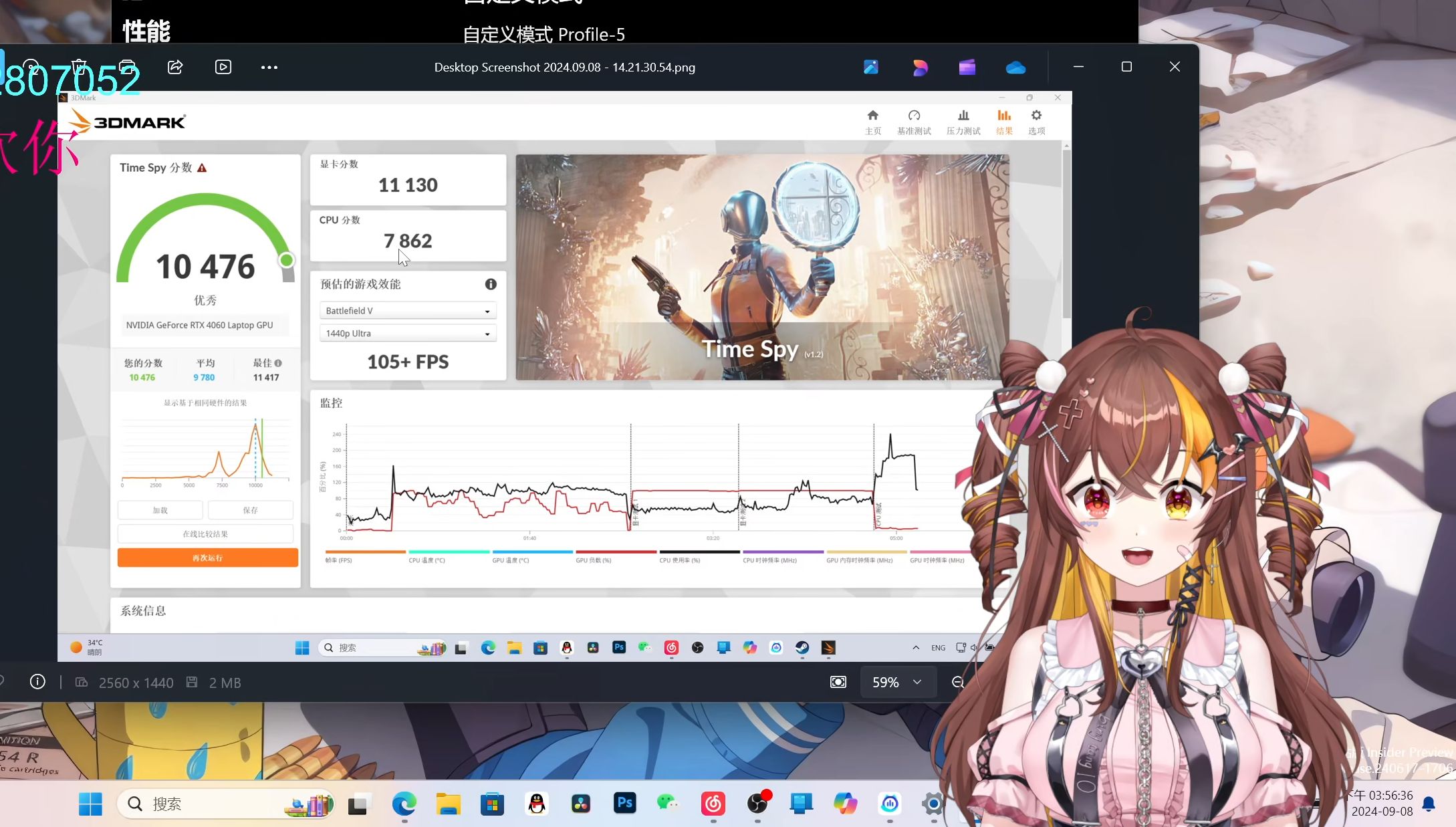
Task: Click the GPU 内存时钟频率 legend label
Action: (x=860, y=560)
